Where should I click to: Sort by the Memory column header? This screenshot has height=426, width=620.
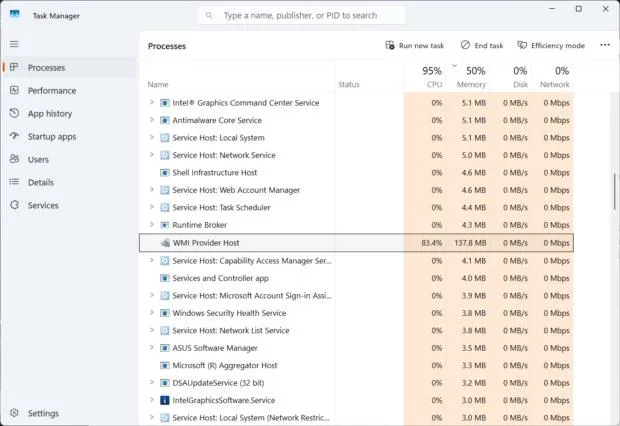[468, 76]
